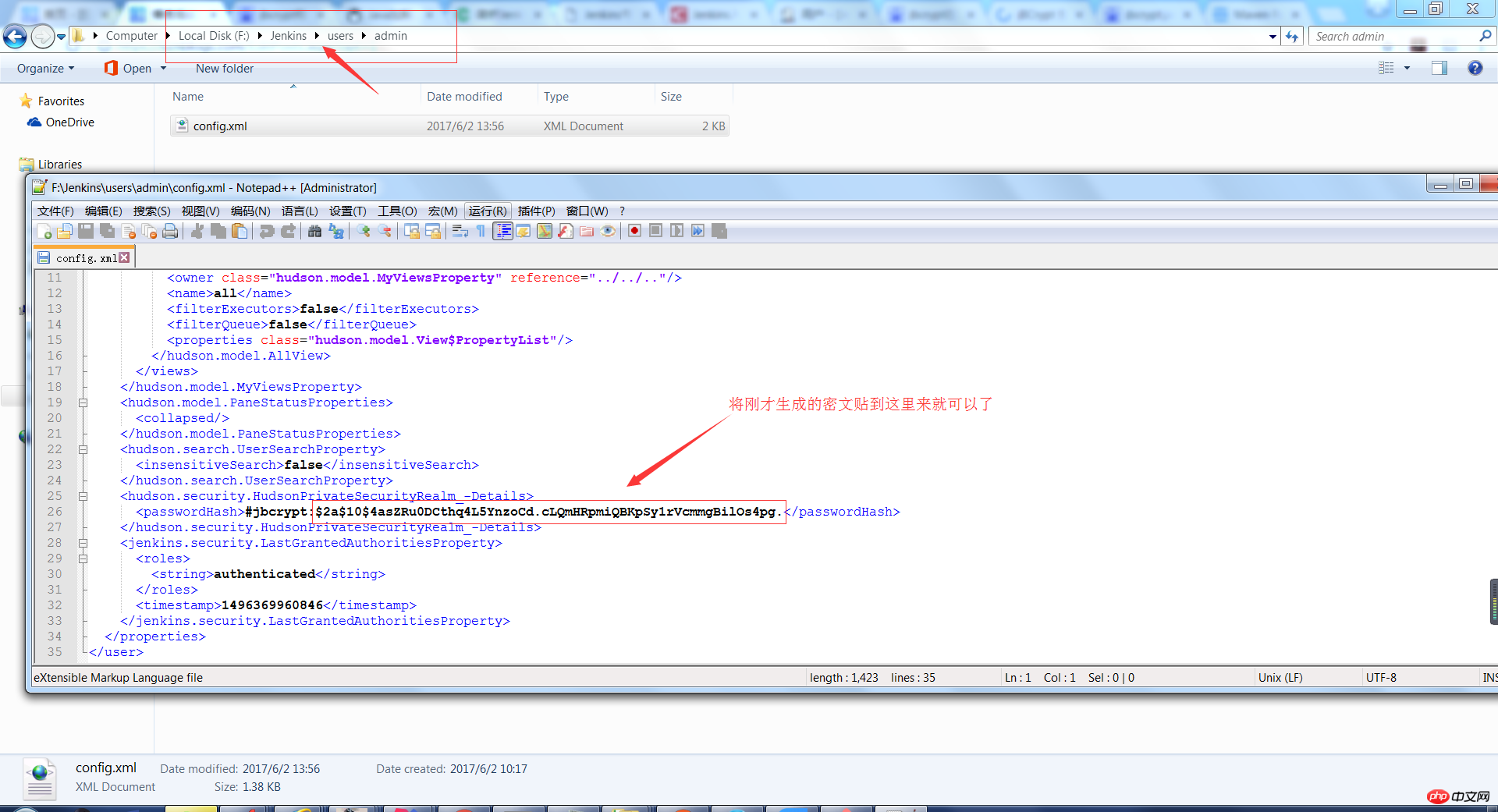Click the Monitoring eye icon in toolbar

click(x=608, y=231)
